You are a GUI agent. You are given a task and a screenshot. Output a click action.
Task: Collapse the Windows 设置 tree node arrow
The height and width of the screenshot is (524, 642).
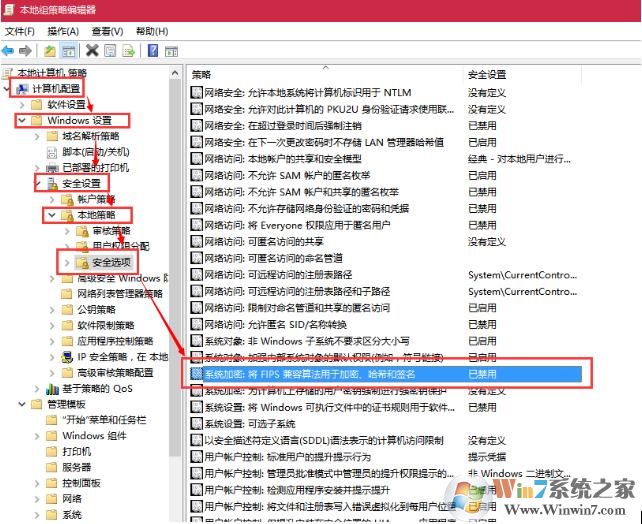pos(22,121)
